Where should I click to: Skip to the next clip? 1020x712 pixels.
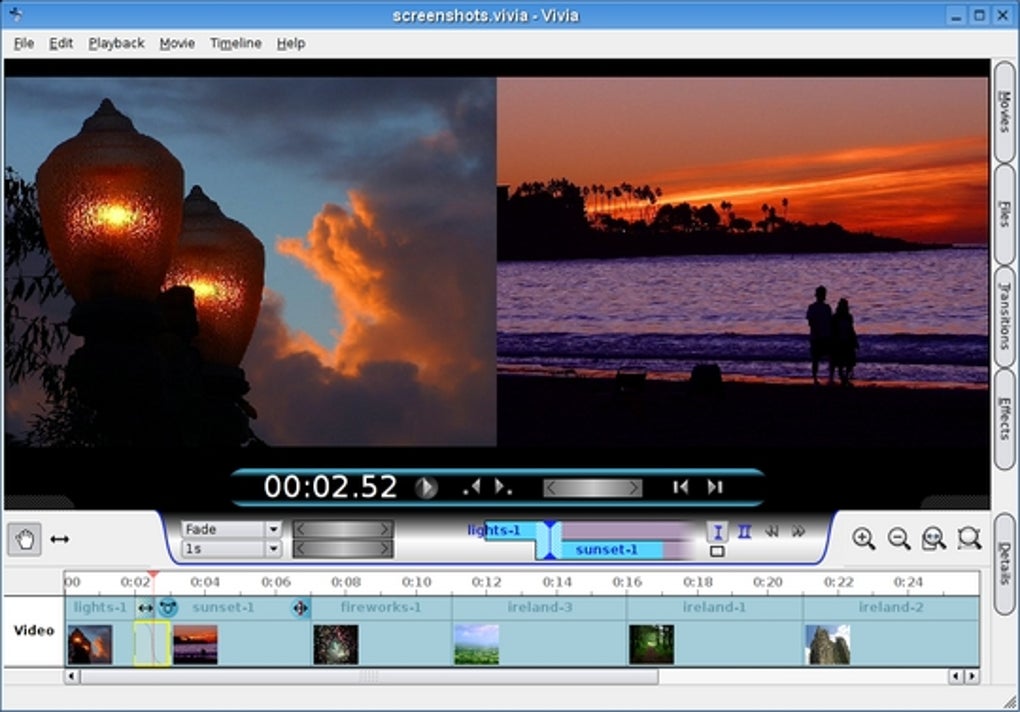(x=715, y=487)
